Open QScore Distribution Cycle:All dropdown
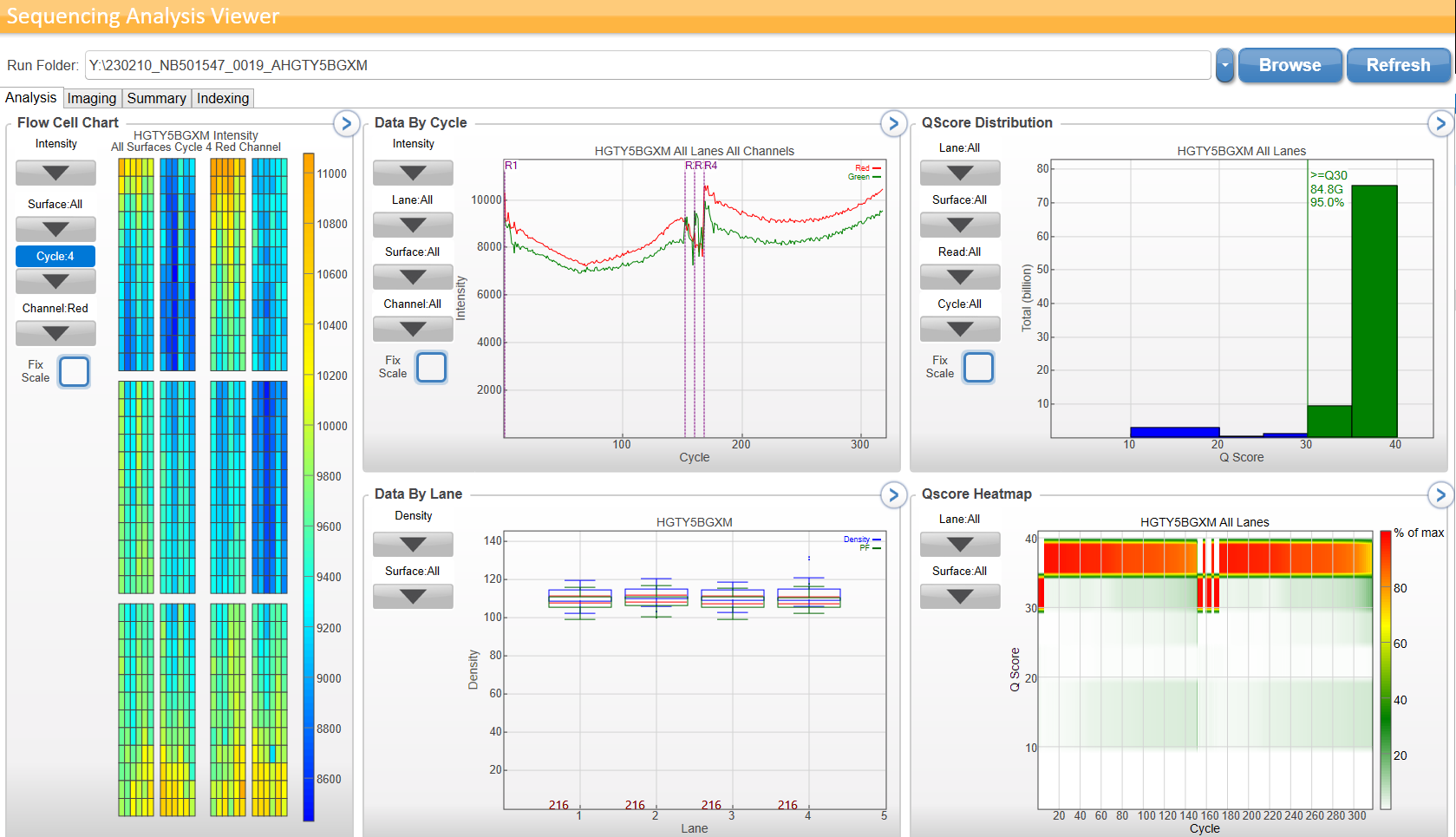 point(960,329)
